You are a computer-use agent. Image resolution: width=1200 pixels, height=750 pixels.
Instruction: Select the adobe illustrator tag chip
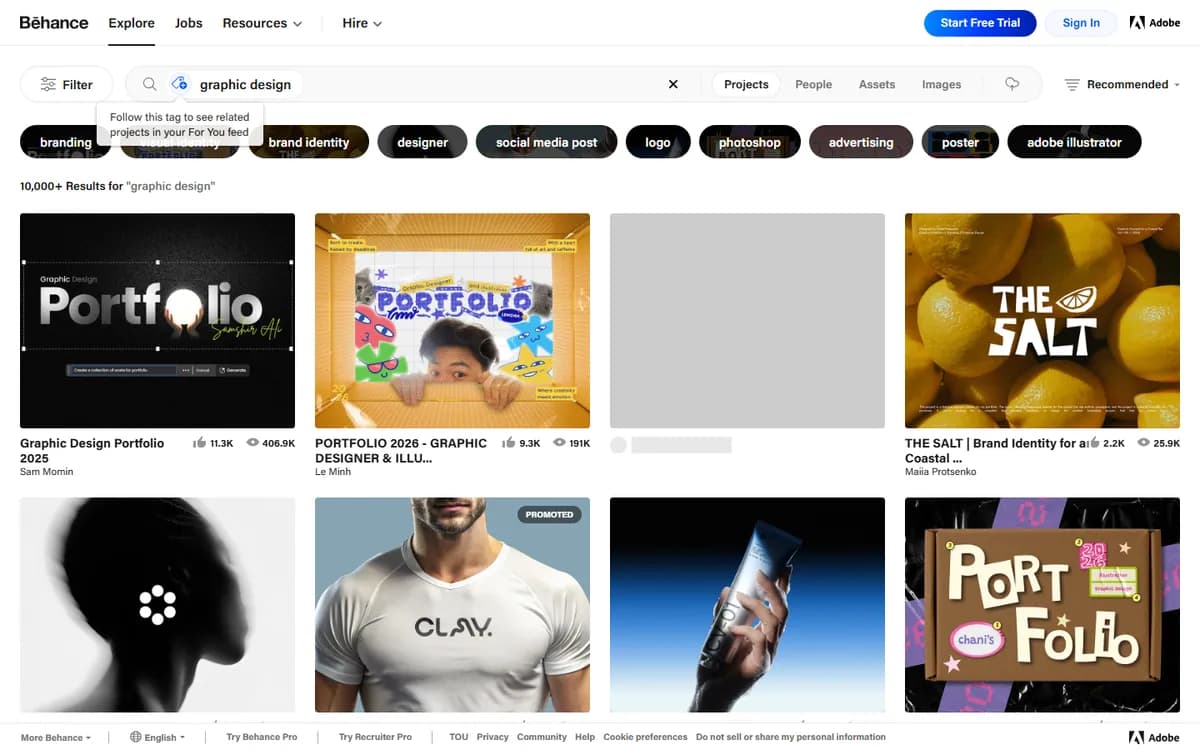[x=1074, y=142]
